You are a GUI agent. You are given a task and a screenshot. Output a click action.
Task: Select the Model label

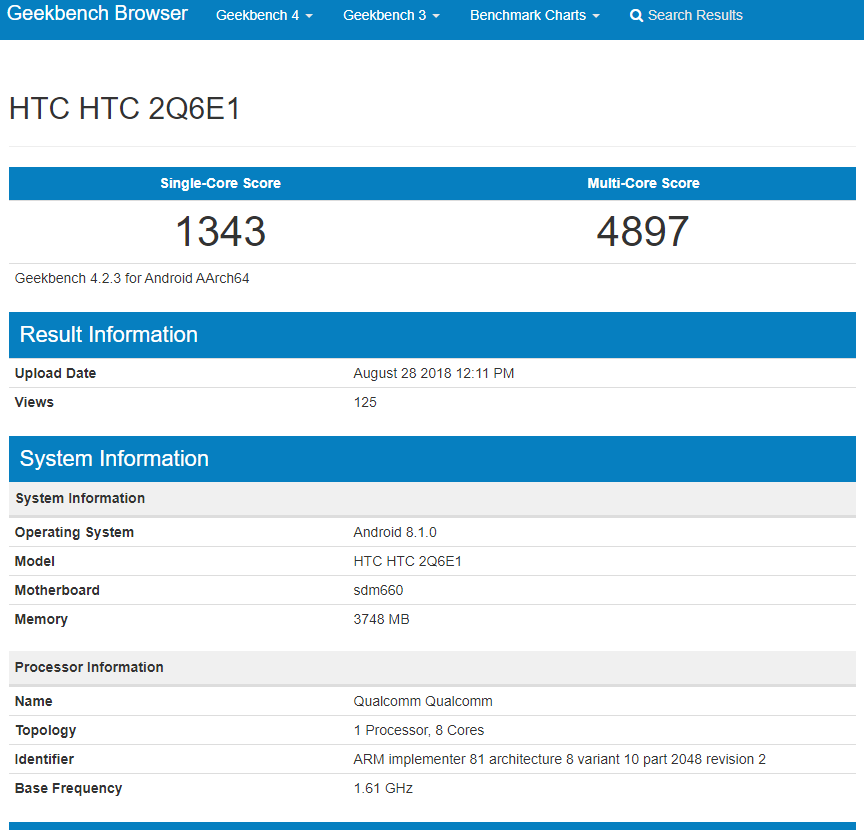34,562
